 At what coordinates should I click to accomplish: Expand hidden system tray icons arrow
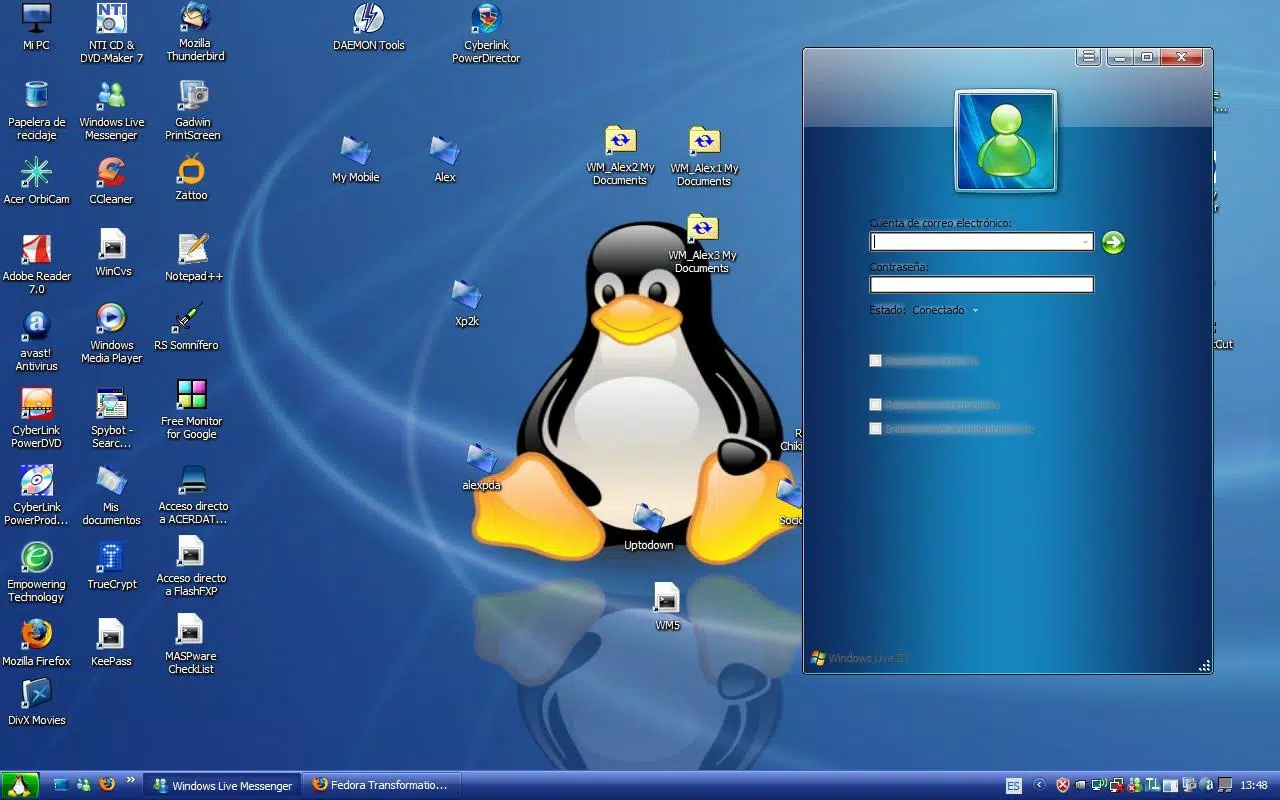1040,785
